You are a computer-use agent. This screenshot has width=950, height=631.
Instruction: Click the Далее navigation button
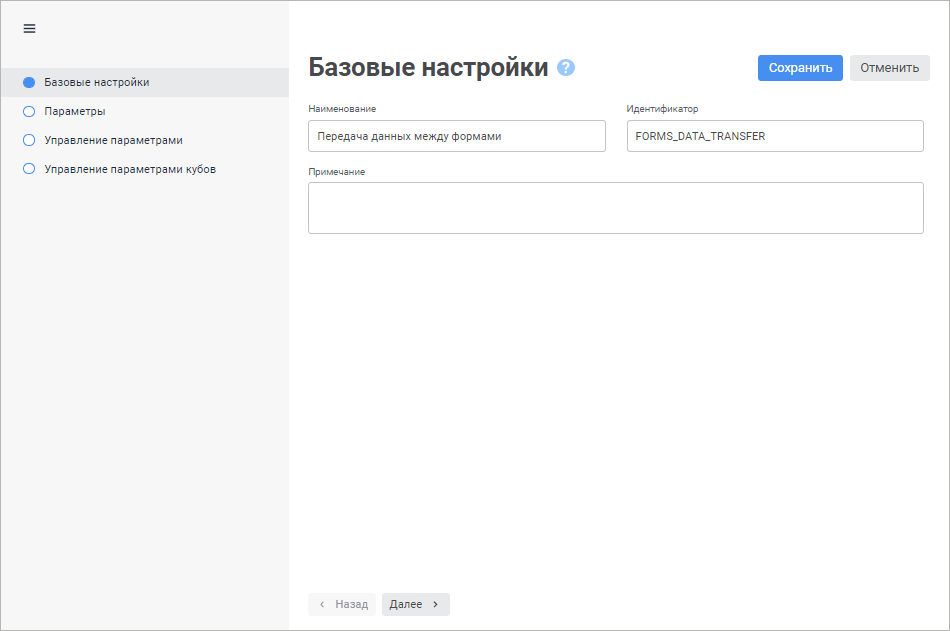pyautogui.click(x=415, y=604)
